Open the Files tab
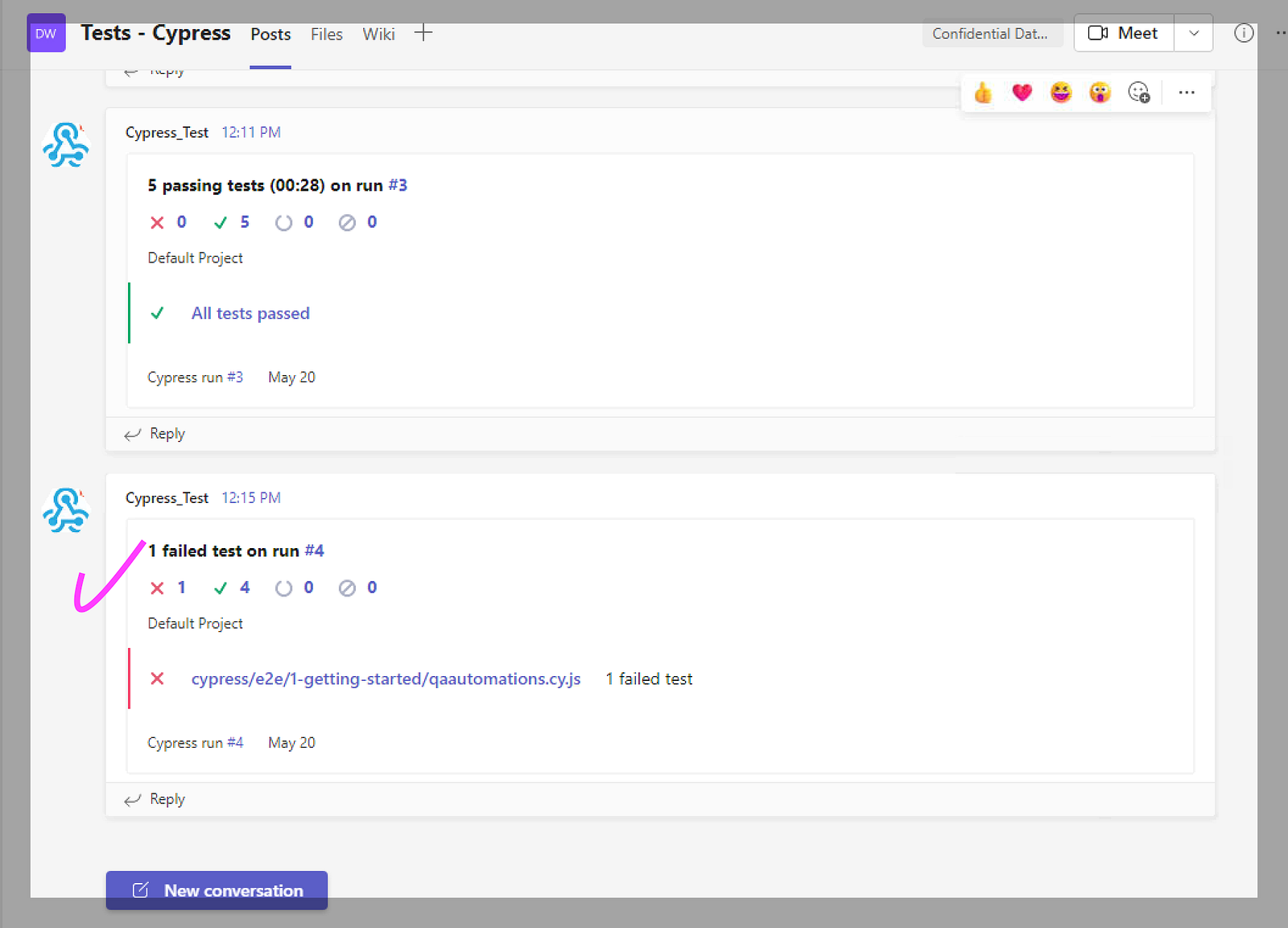This screenshot has width=1288, height=928. (x=327, y=34)
